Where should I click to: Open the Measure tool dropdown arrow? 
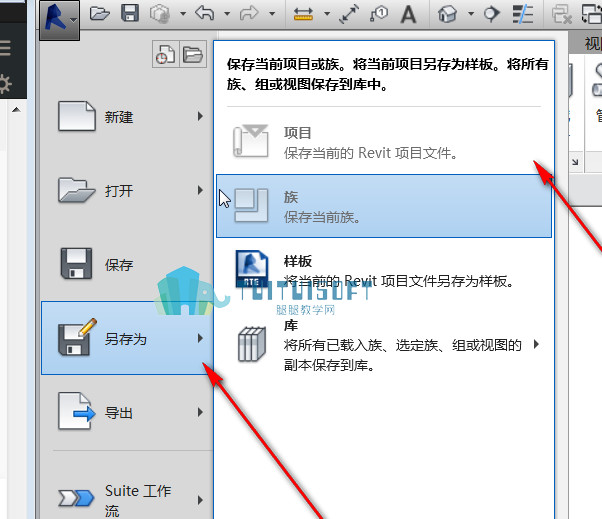[327, 14]
